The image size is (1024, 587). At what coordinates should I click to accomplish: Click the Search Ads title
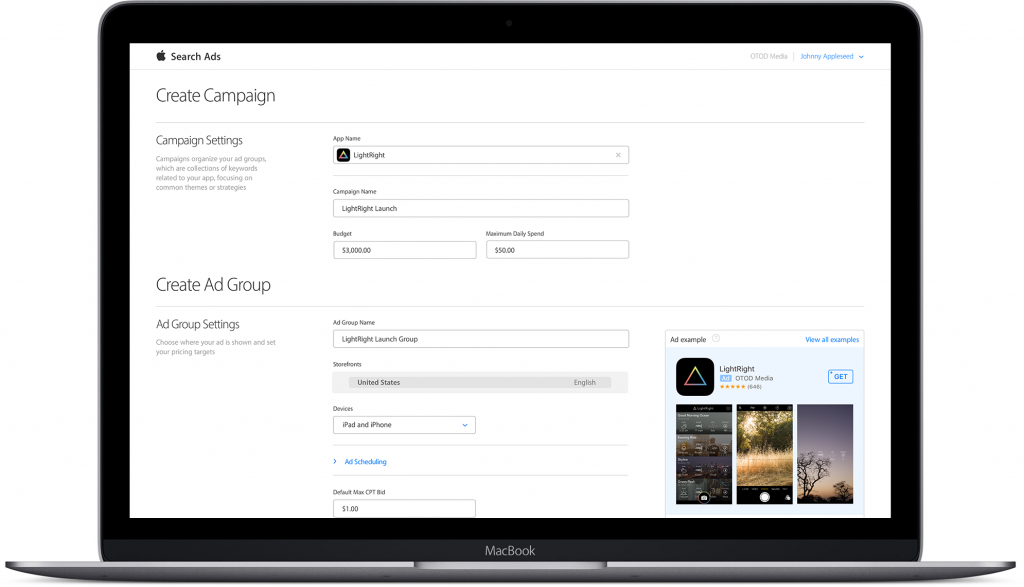(195, 56)
